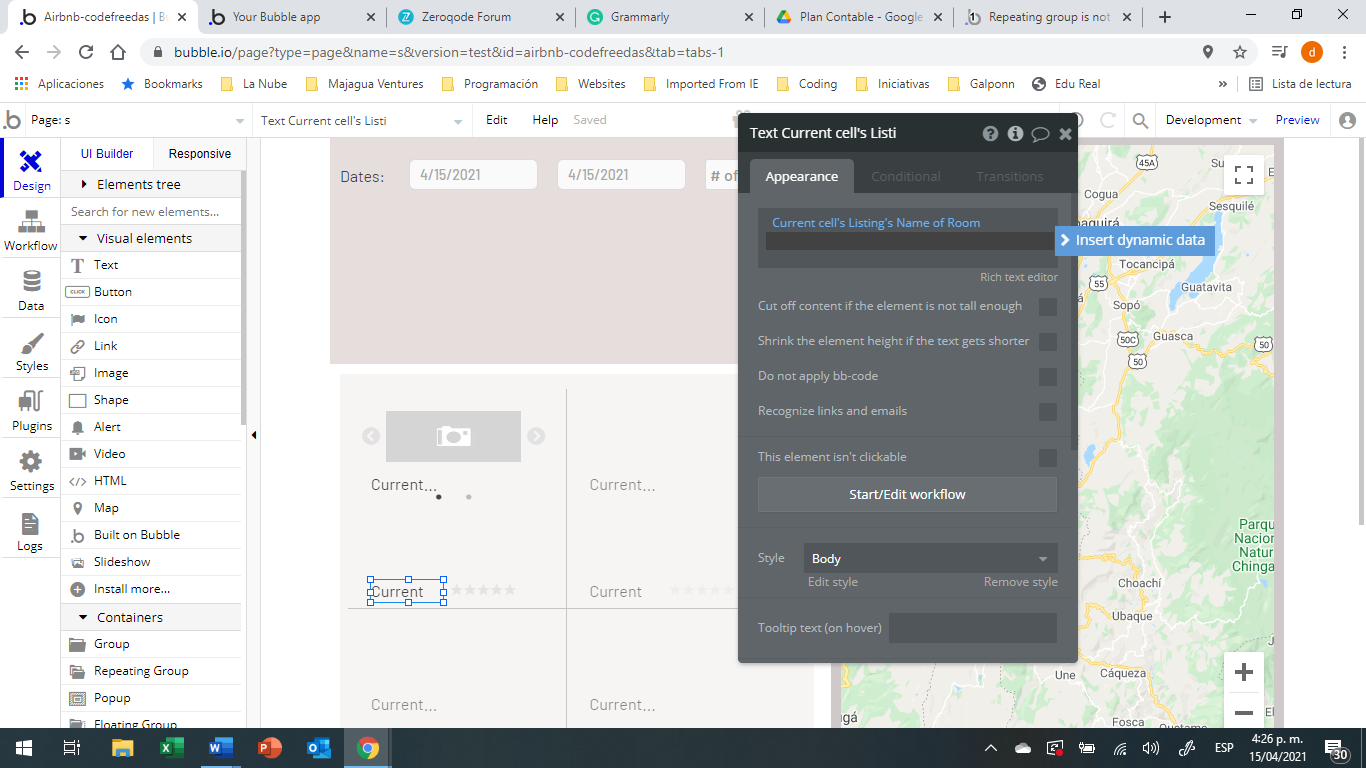Screen dimensions: 1366x768
Task: Select the Shape element in palette
Action: click(152, 400)
